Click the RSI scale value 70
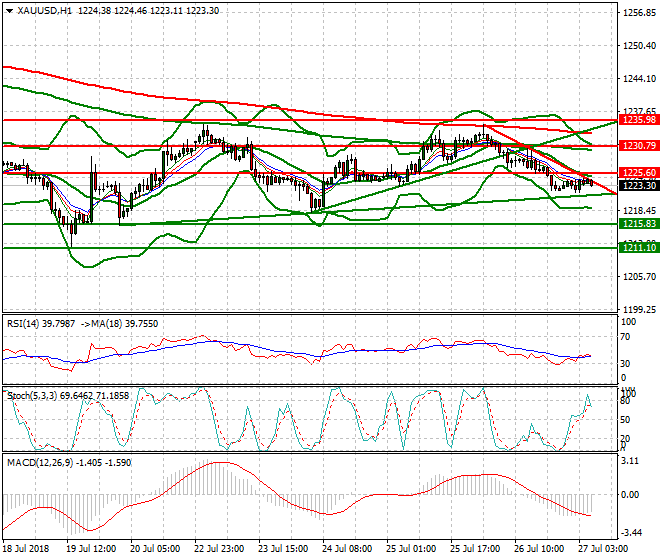This screenshot has height=560, width=660. click(625, 337)
